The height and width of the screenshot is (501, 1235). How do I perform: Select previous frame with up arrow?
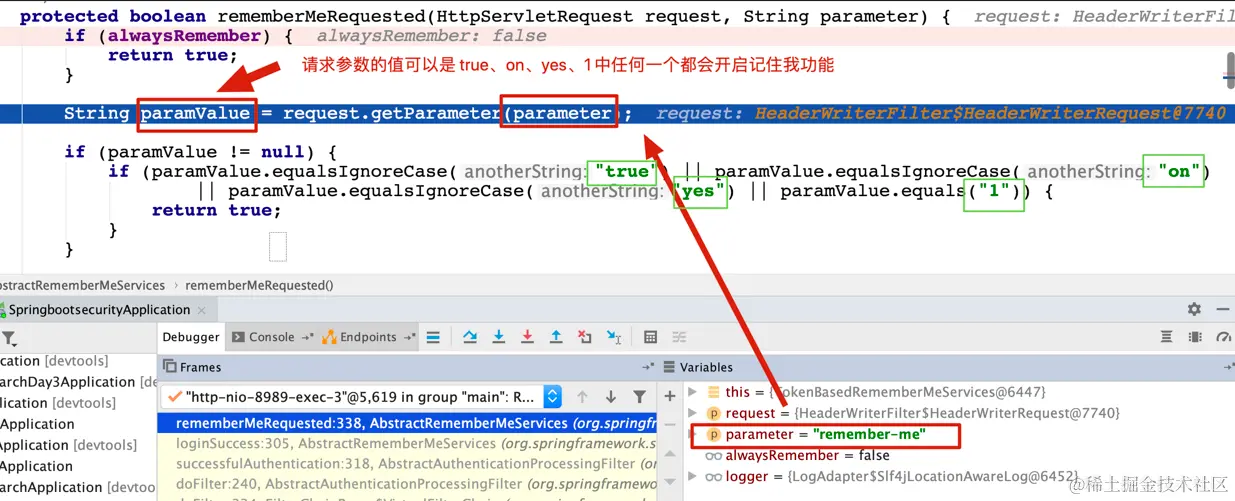[x=582, y=397]
